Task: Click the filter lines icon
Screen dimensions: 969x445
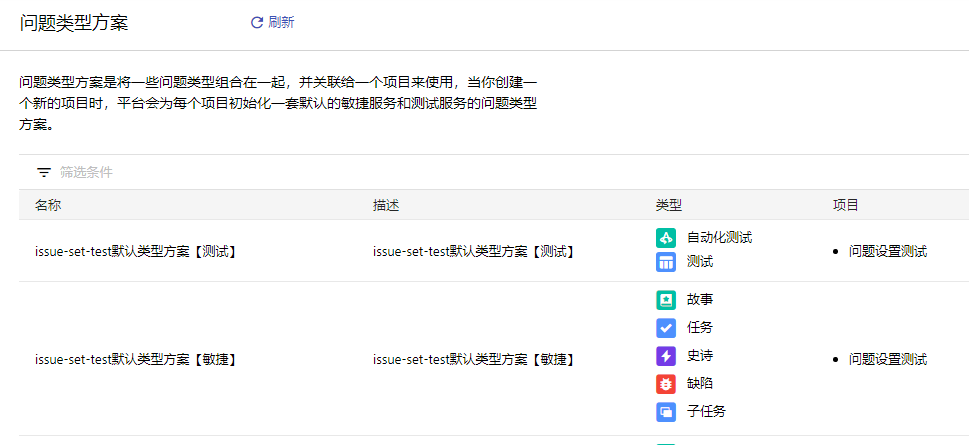Action: click(x=43, y=172)
